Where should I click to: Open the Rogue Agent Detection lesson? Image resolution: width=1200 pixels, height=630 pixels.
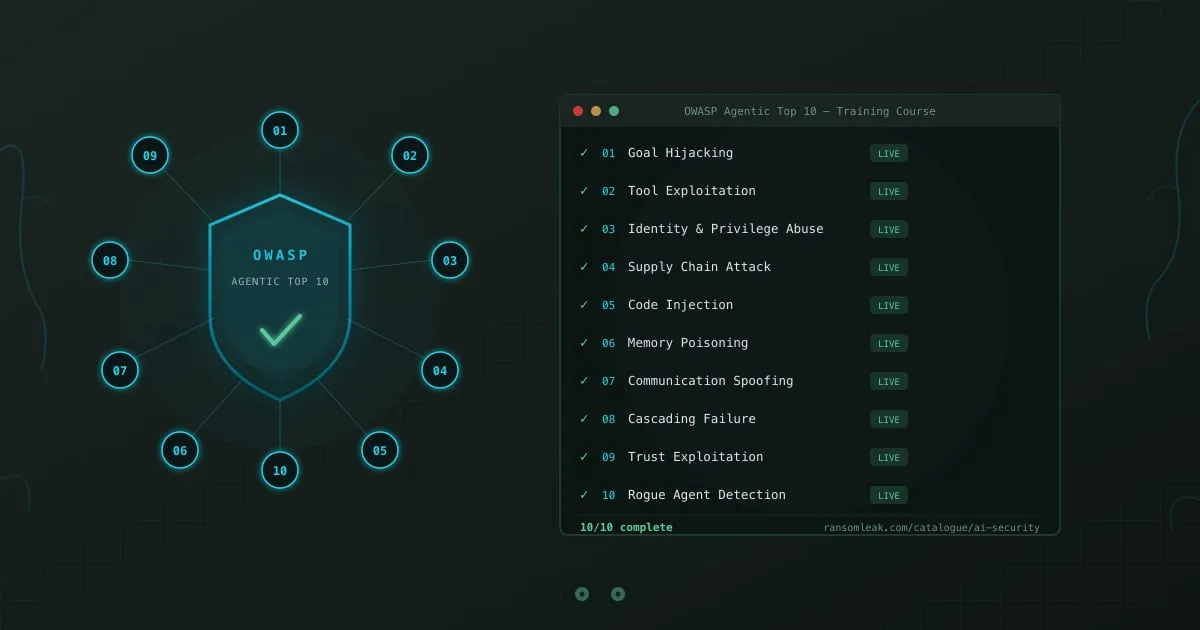[x=707, y=495]
